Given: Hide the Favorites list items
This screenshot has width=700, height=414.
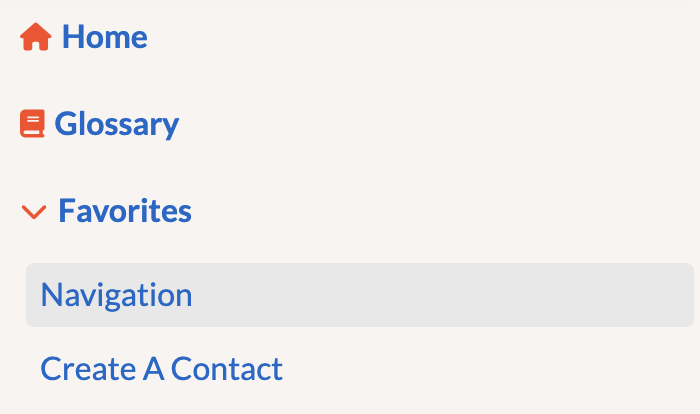Looking at the screenshot, I should pos(34,212).
